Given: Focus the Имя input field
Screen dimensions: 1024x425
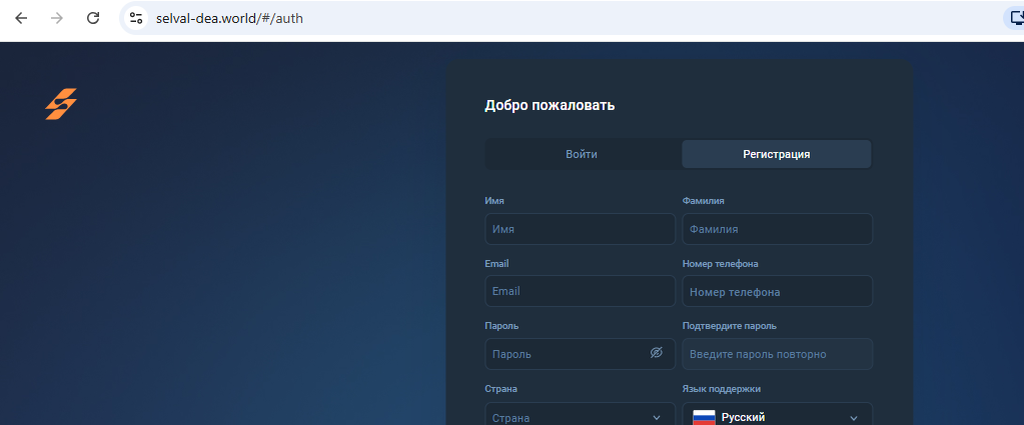Looking at the screenshot, I should 580,229.
